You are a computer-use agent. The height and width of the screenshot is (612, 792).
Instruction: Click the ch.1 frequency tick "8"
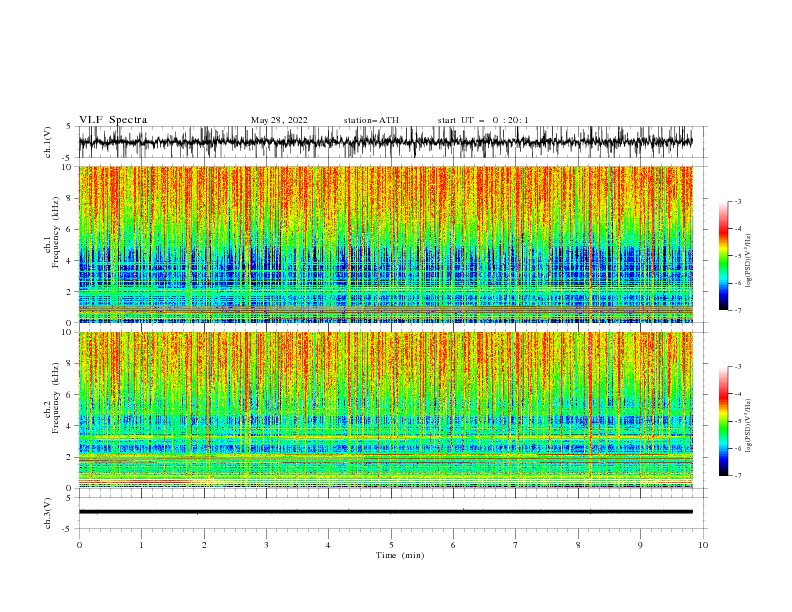click(x=71, y=198)
